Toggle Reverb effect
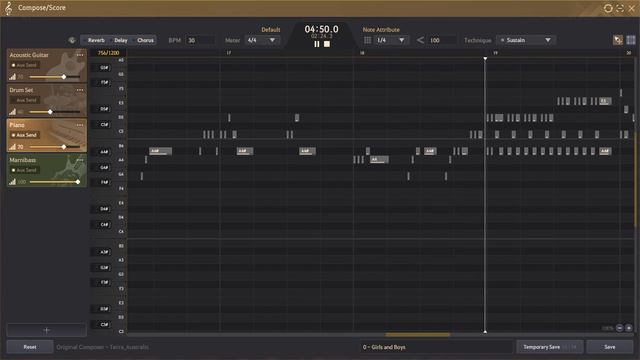640x360 pixels. tap(96, 40)
